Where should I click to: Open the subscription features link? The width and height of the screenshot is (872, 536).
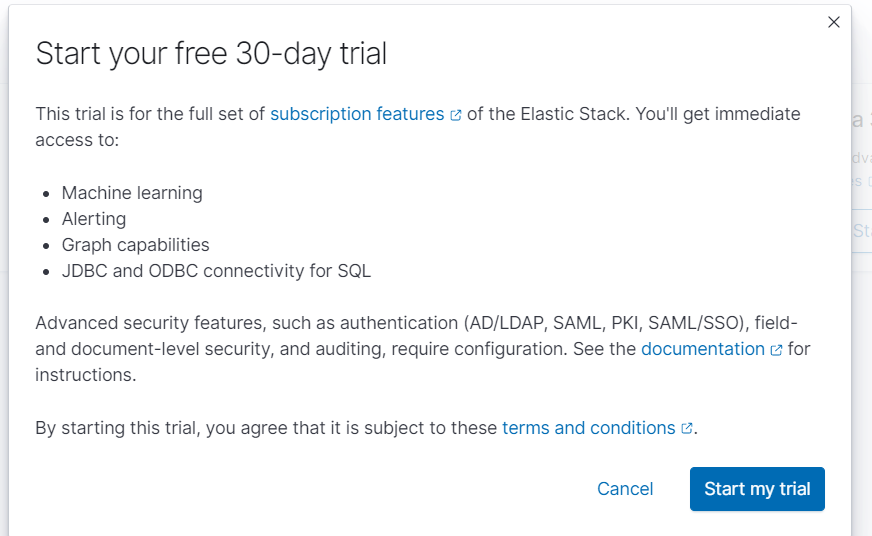[x=356, y=114]
